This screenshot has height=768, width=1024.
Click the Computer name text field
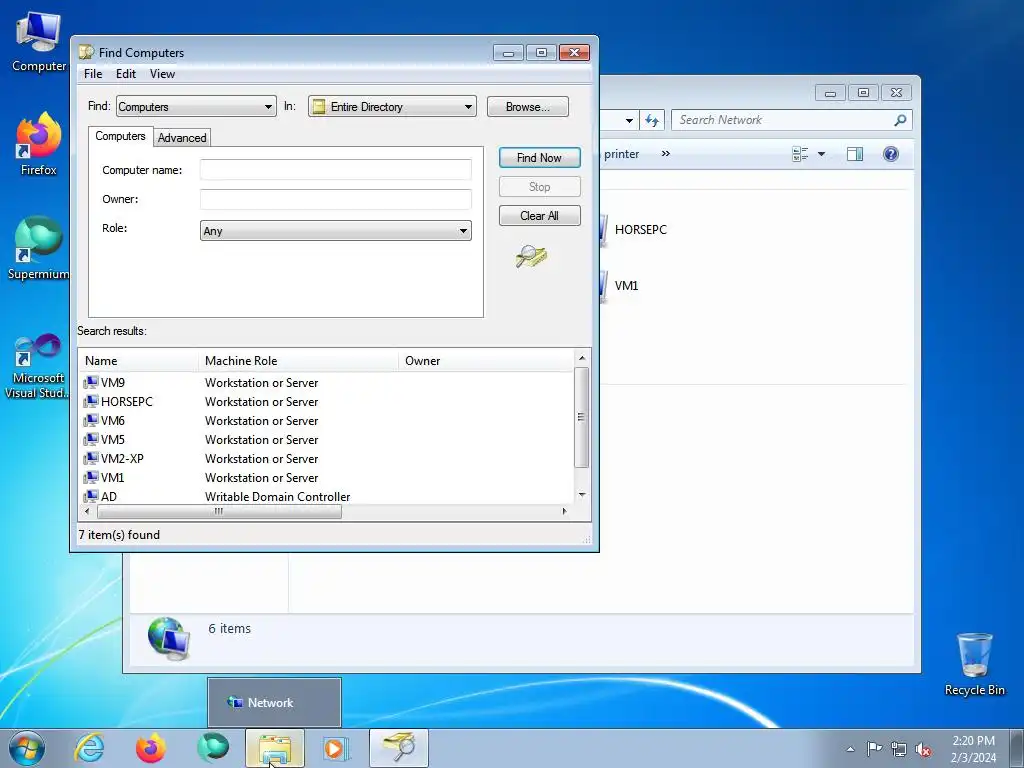coord(336,170)
